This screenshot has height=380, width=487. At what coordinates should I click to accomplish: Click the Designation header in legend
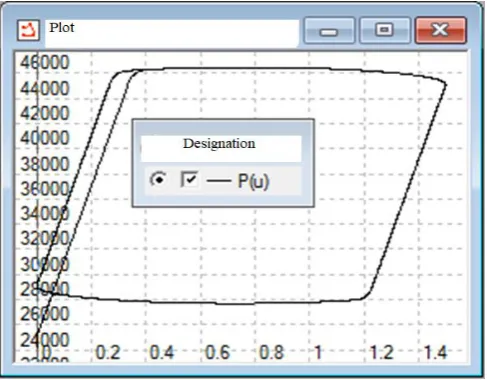coord(219,143)
